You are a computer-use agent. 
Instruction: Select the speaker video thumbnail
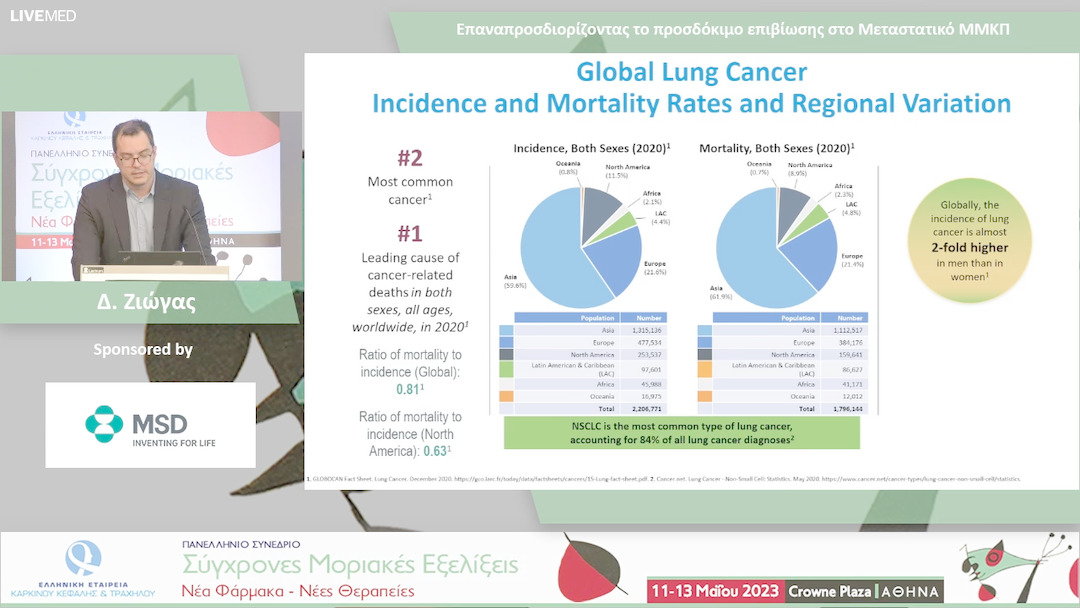pyautogui.click(x=151, y=196)
